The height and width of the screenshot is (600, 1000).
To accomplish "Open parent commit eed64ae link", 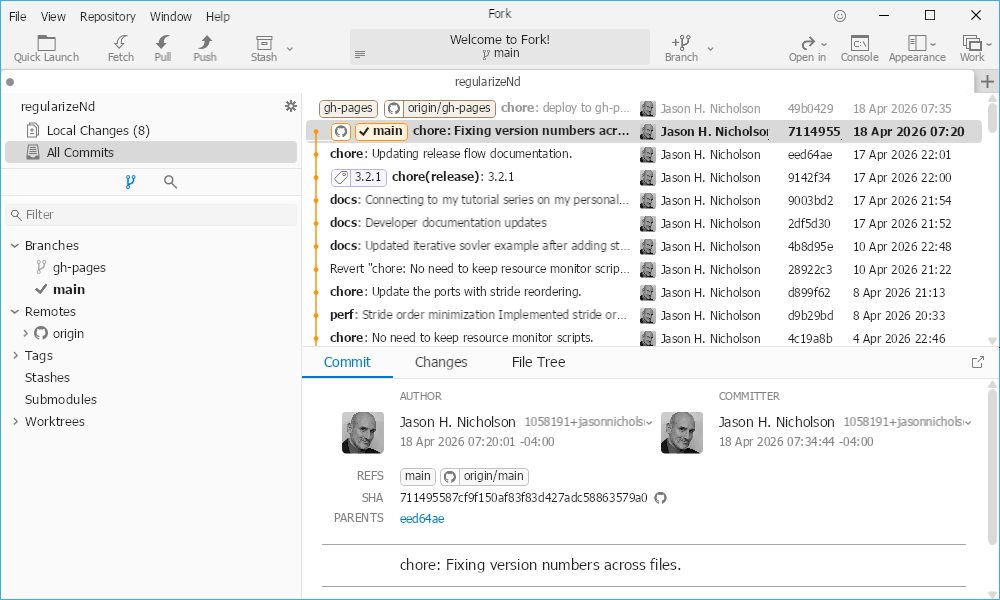I will [x=422, y=519].
